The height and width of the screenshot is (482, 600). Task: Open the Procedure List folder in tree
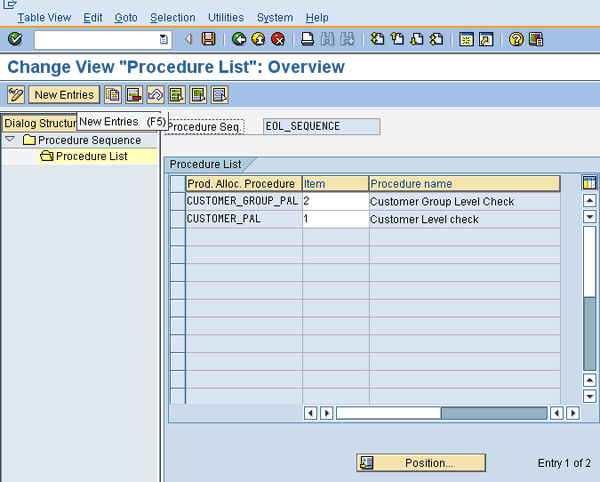(90, 156)
